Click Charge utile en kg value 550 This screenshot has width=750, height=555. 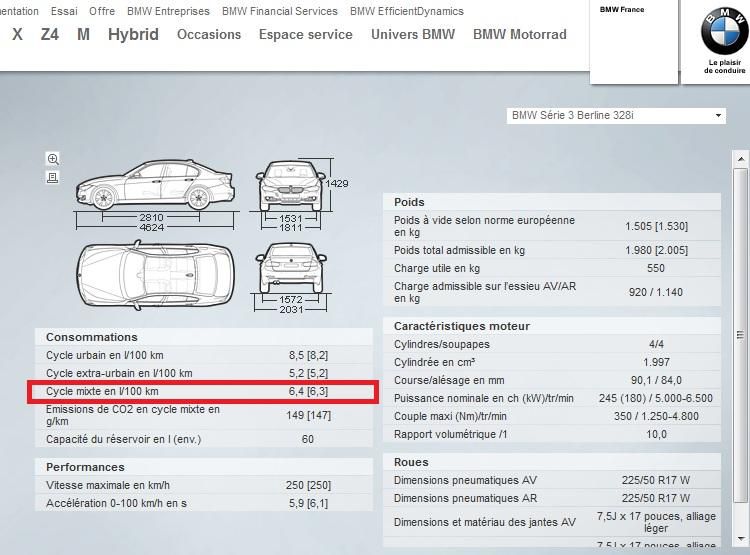tap(656, 268)
